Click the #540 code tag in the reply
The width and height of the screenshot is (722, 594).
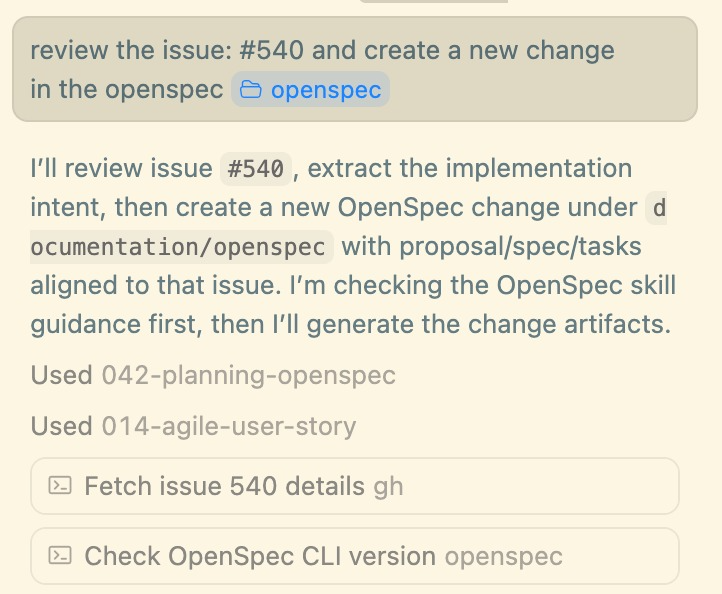[x=256, y=169]
